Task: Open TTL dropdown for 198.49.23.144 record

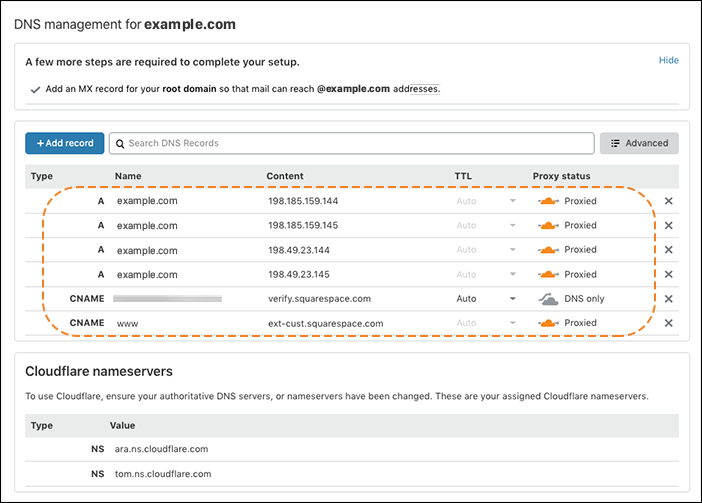Action: (x=513, y=250)
